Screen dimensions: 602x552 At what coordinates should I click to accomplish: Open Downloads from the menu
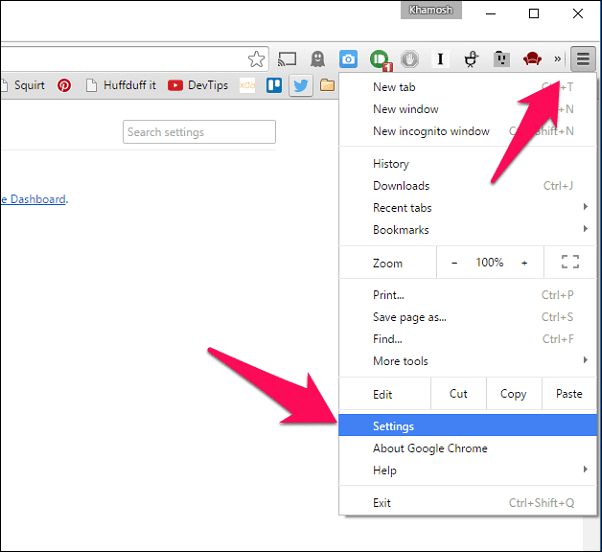pyautogui.click(x=468, y=186)
